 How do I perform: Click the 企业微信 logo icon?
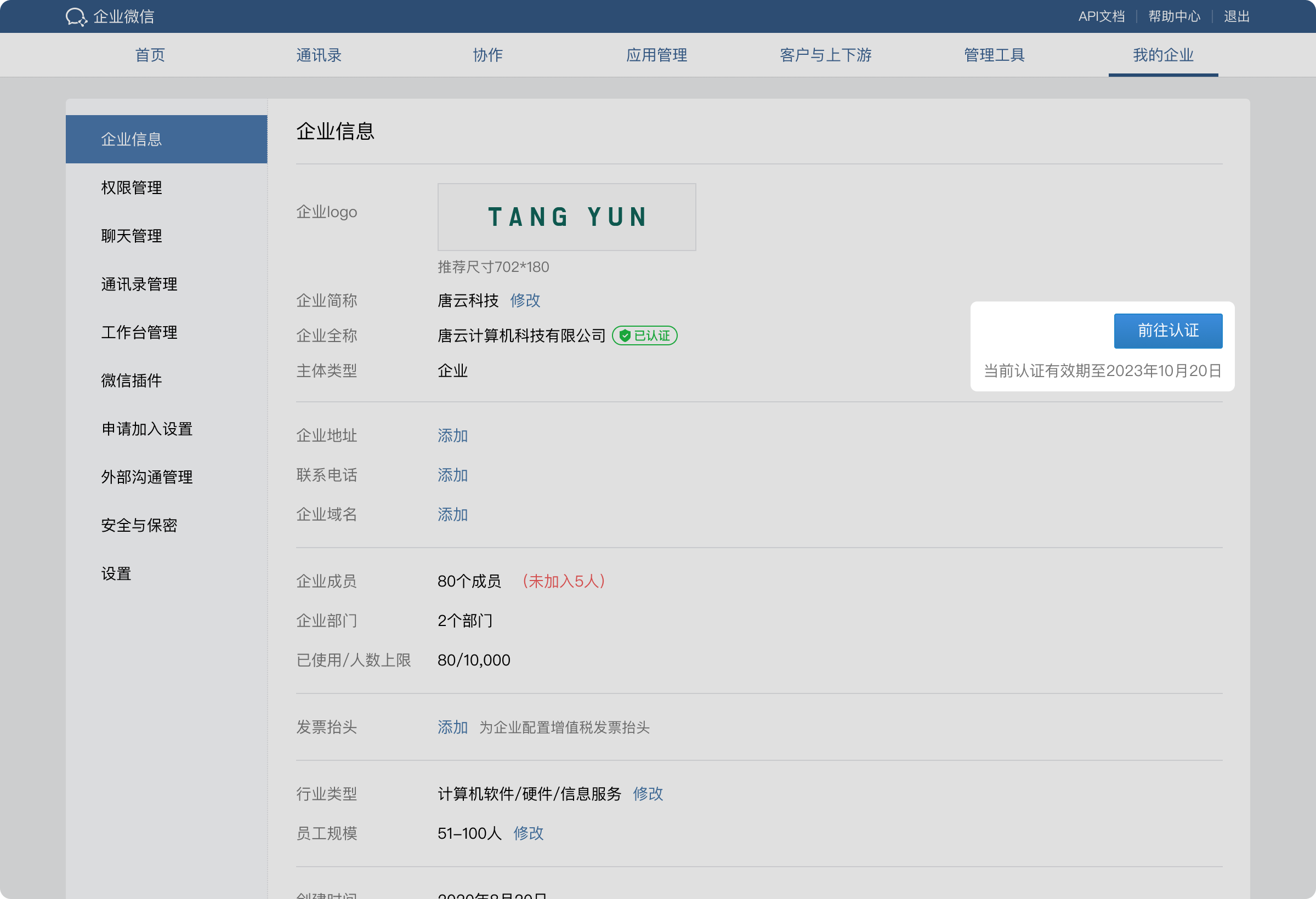click(x=76, y=17)
